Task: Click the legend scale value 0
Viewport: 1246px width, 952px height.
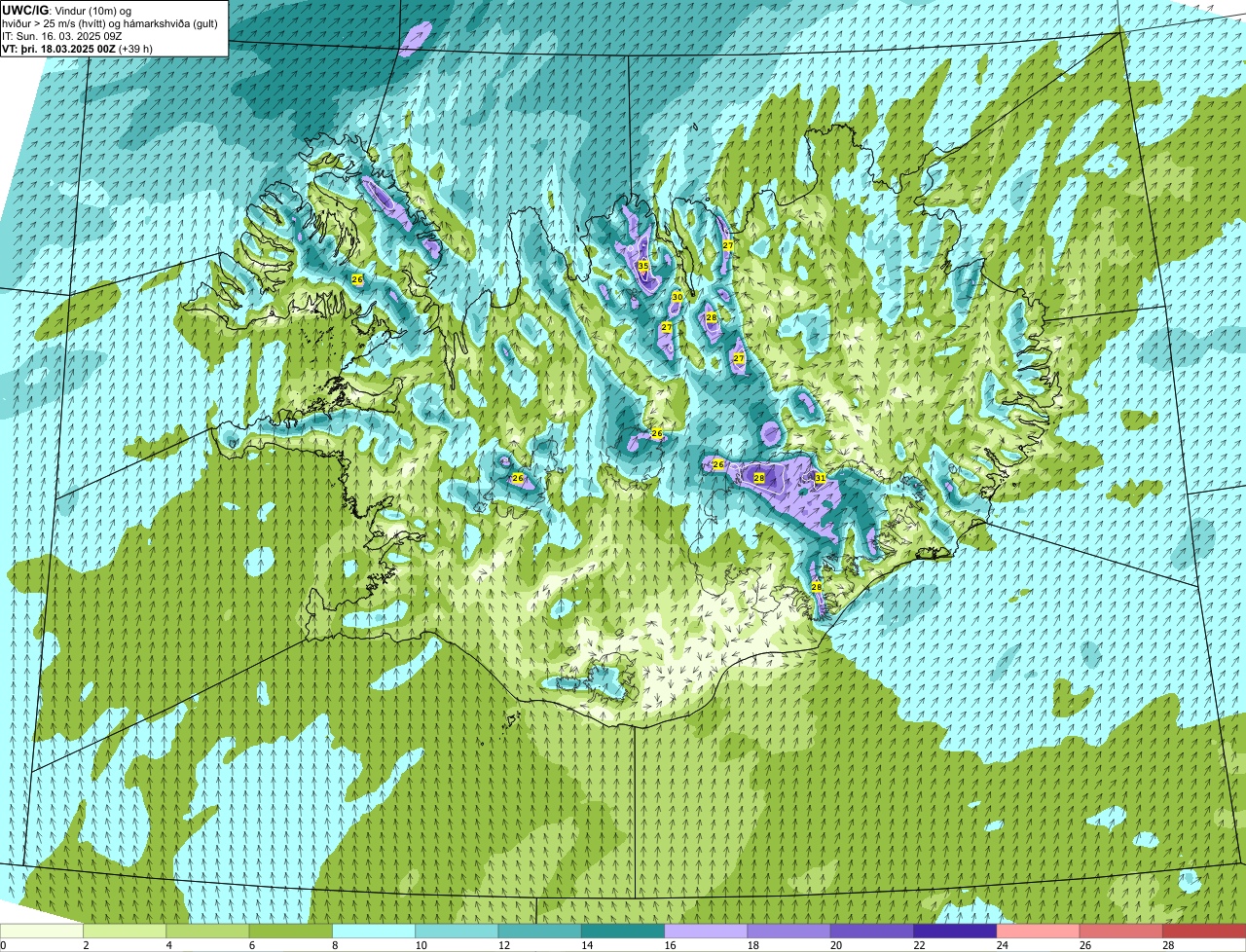Action: [x=3, y=945]
